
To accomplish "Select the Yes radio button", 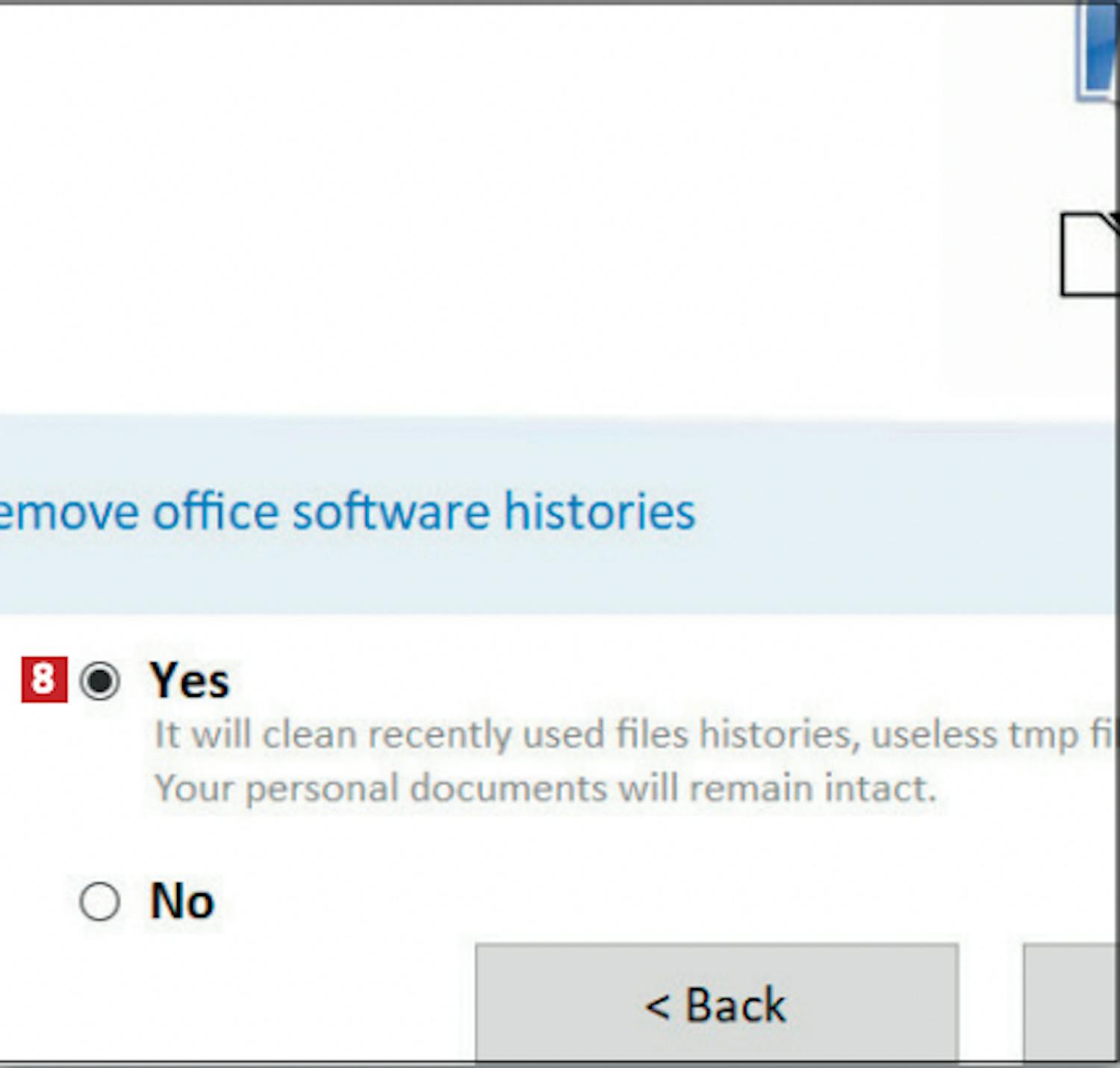I will pos(99,680).
